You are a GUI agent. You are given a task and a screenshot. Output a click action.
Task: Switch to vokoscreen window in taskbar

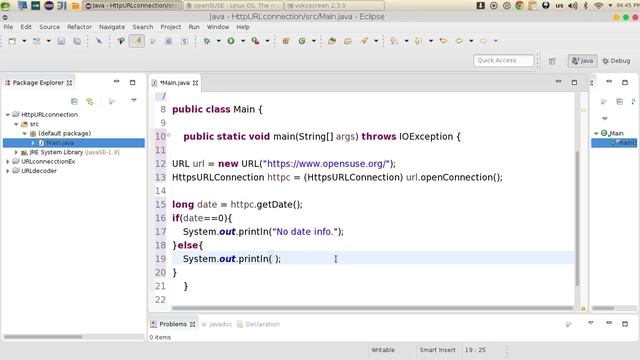click(334, 6)
